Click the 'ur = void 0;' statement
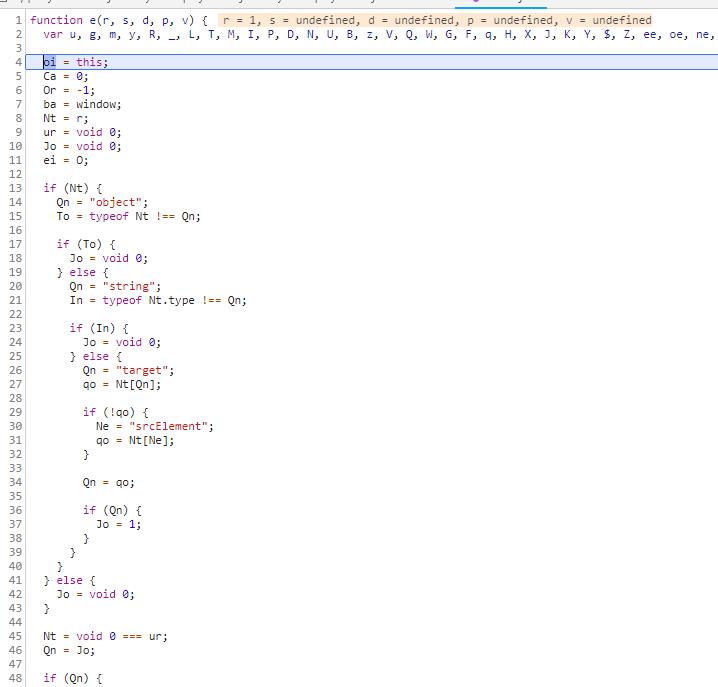Image resolution: width=718 pixels, height=687 pixels. coord(82,132)
